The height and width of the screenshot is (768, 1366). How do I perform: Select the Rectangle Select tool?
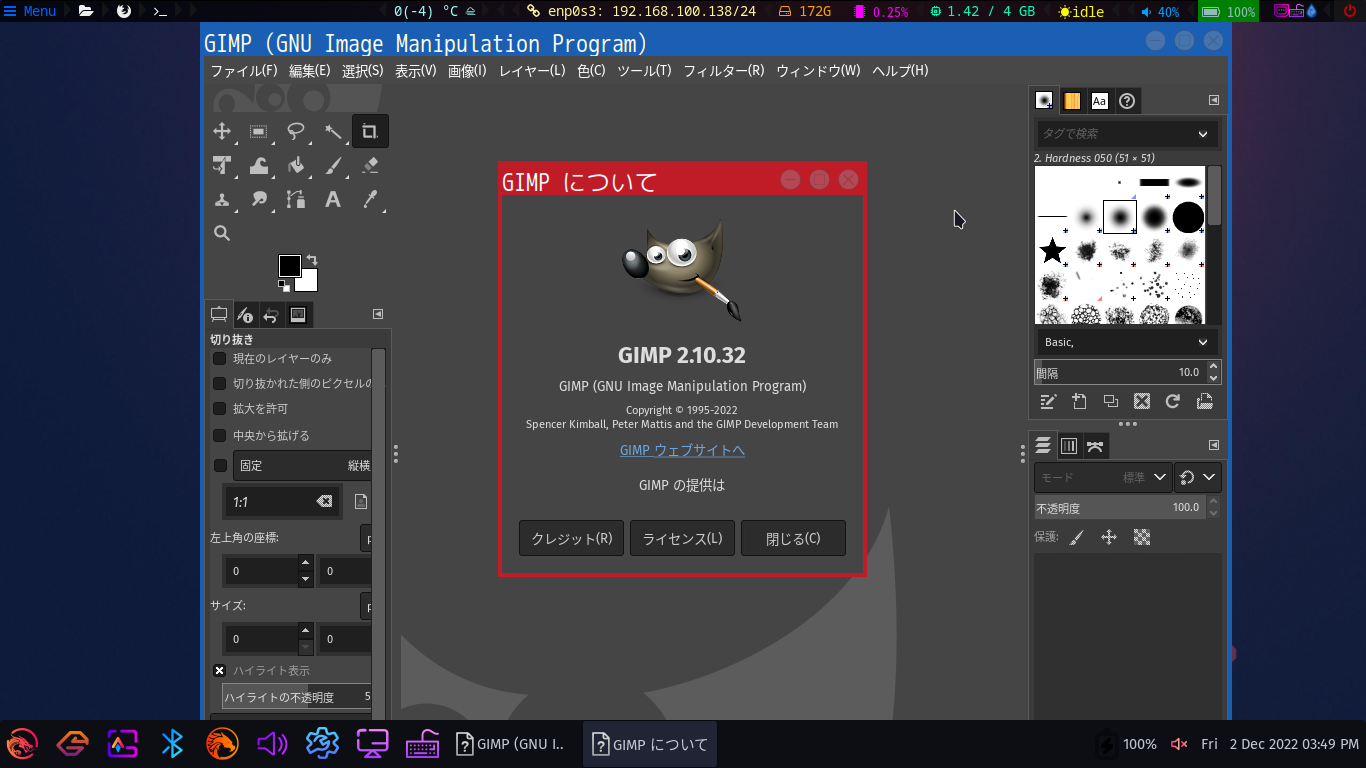point(259,131)
